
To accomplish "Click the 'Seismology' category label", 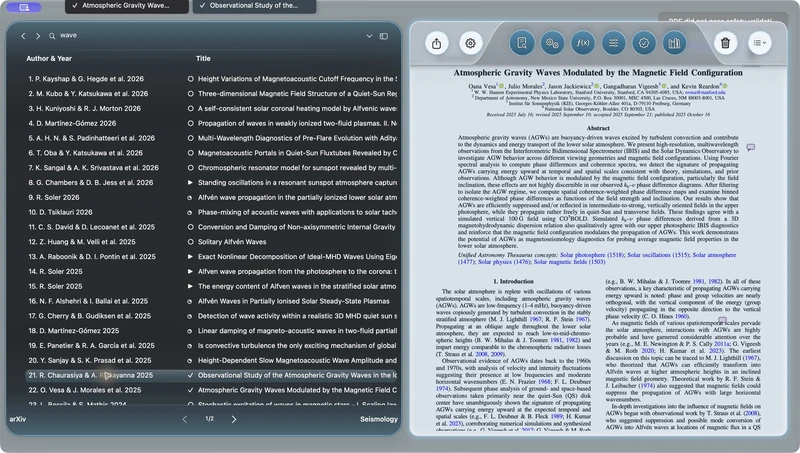I will click(379, 419).
